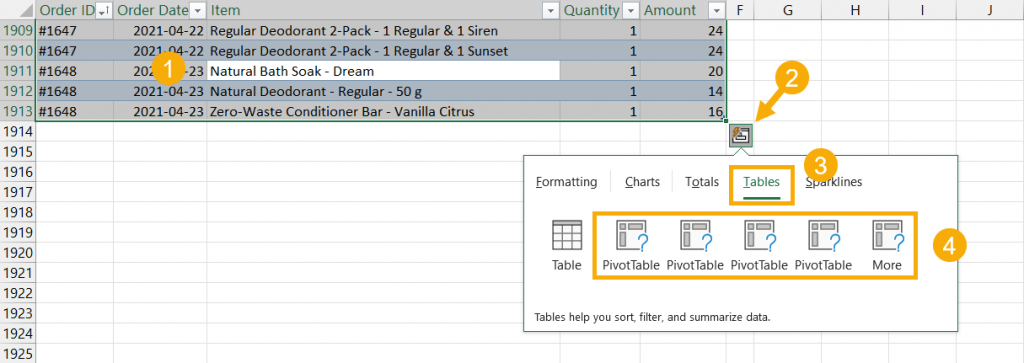Select column F header
This screenshot has width=1024, height=363.
[740, 10]
